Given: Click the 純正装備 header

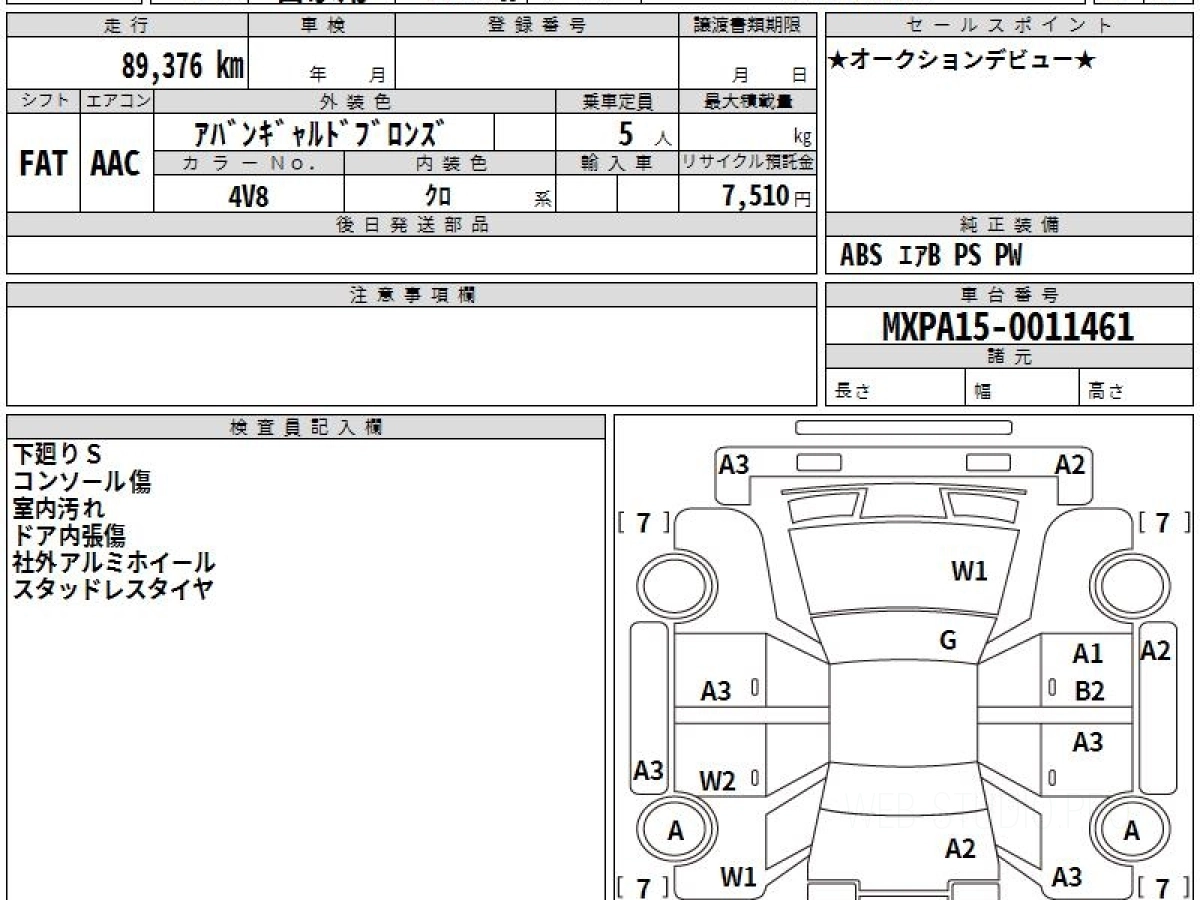Looking at the screenshot, I should (x=1010, y=225).
